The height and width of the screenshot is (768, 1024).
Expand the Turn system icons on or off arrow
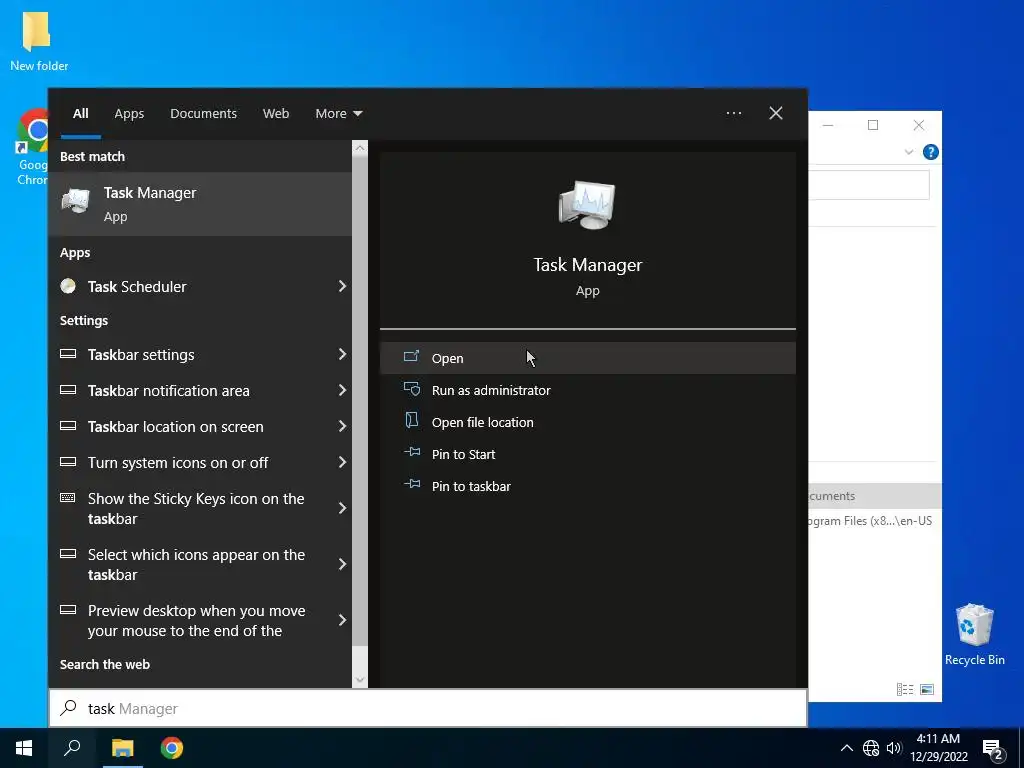click(x=342, y=462)
